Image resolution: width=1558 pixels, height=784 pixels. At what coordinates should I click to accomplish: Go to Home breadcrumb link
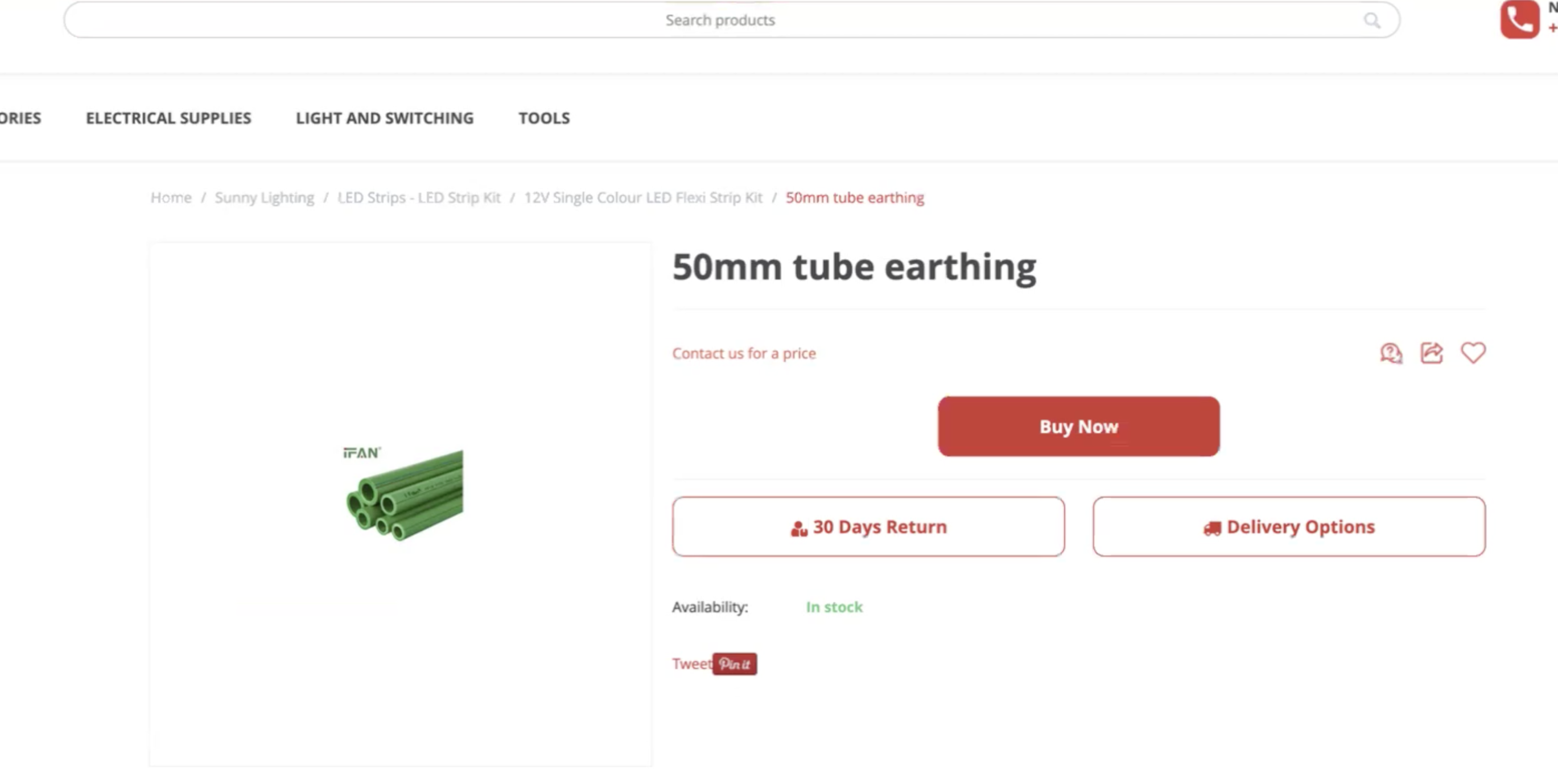point(171,198)
